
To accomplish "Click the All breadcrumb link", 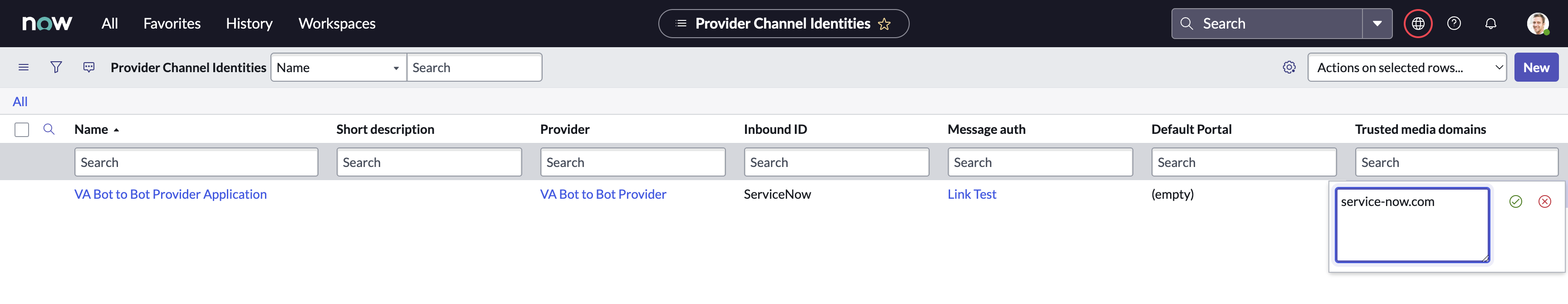I will click(x=20, y=101).
